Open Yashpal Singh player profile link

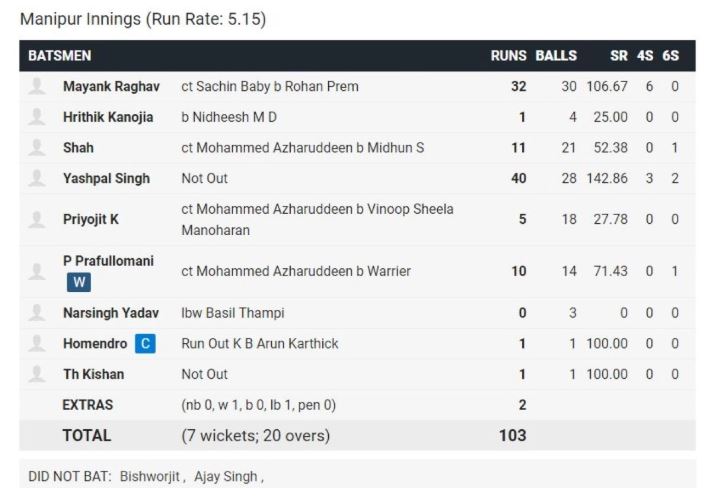(106, 178)
